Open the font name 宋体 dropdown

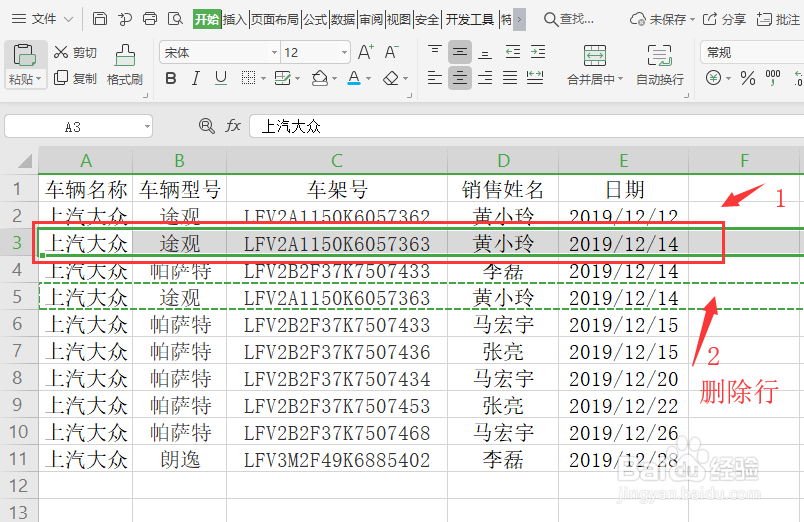274,52
